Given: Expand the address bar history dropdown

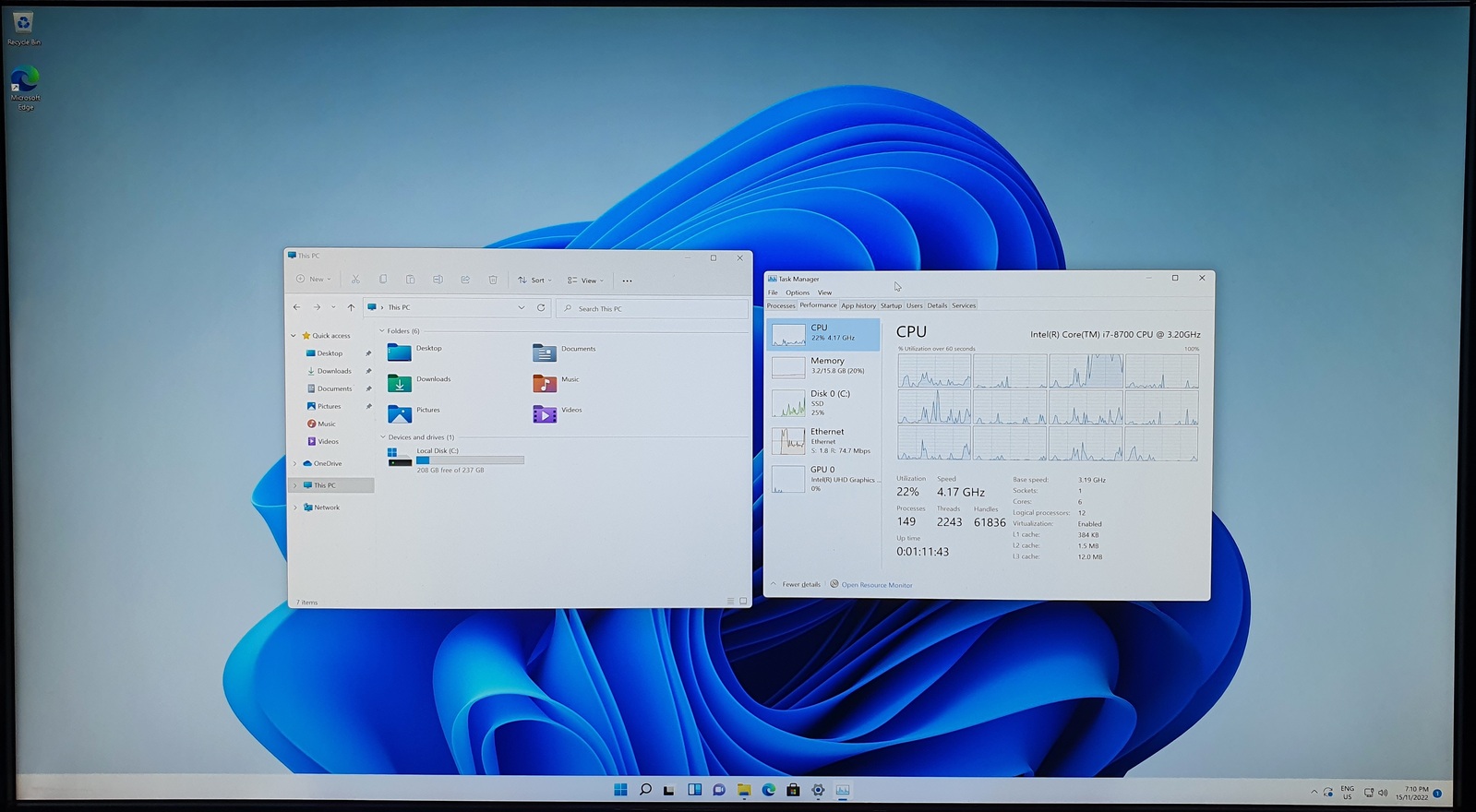Looking at the screenshot, I should pyautogui.click(x=522, y=307).
